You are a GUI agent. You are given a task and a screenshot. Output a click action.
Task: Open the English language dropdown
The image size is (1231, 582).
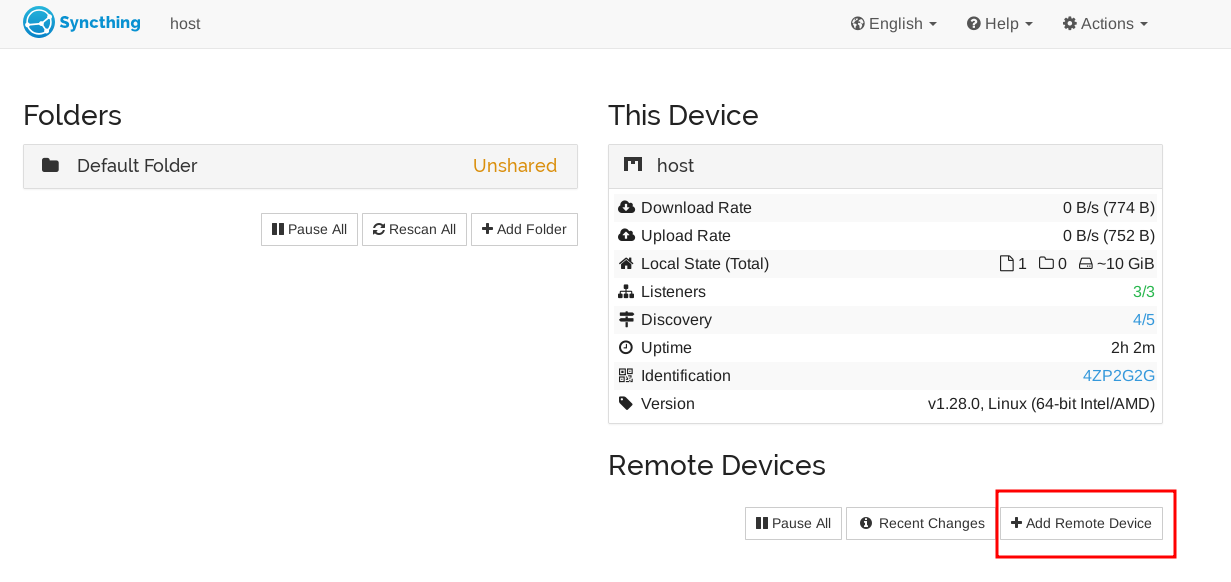[x=894, y=24]
